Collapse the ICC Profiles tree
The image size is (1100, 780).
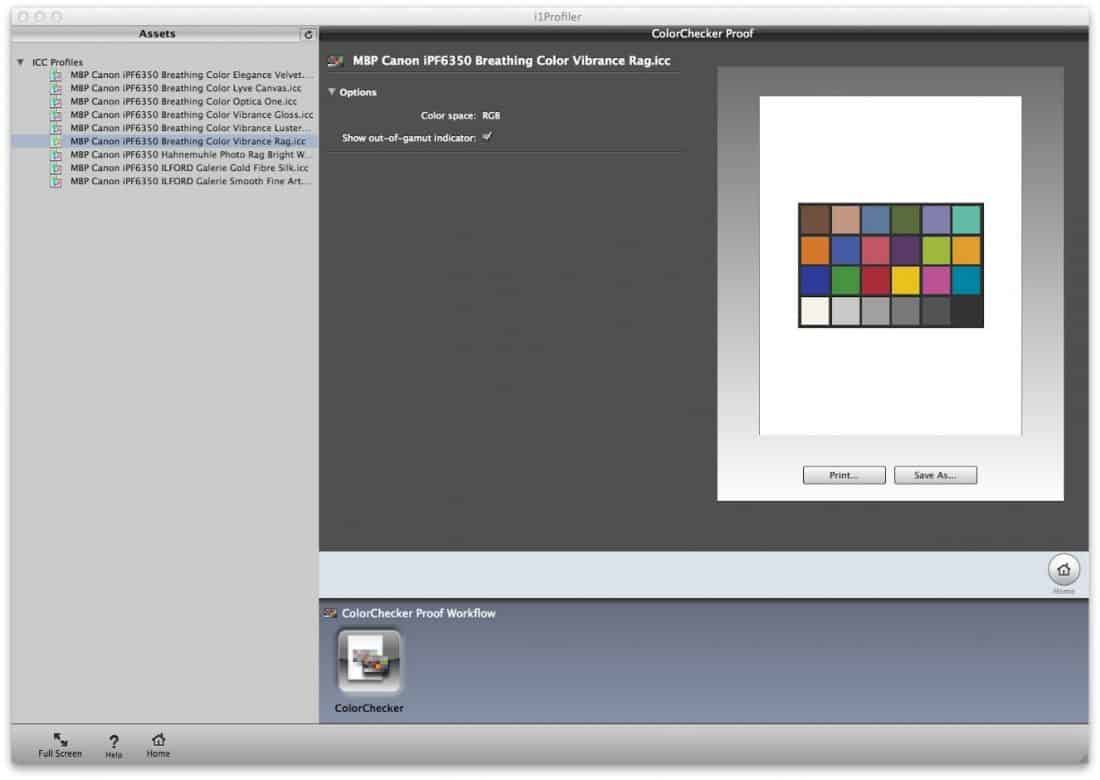coord(20,62)
